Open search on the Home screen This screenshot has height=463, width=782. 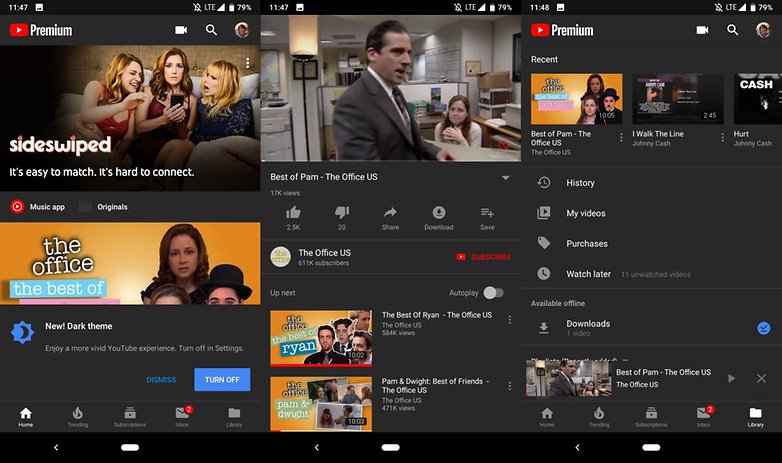[x=211, y=30]
